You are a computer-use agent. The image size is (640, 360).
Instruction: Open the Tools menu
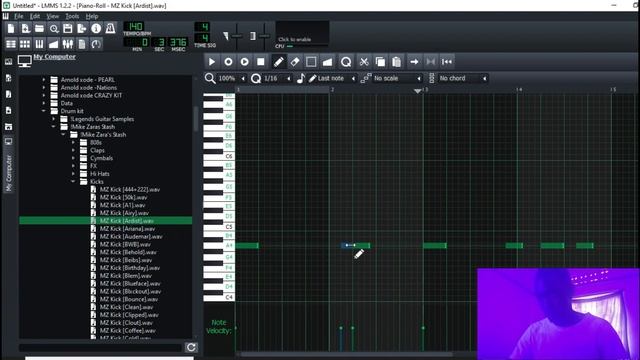(72, 16)
